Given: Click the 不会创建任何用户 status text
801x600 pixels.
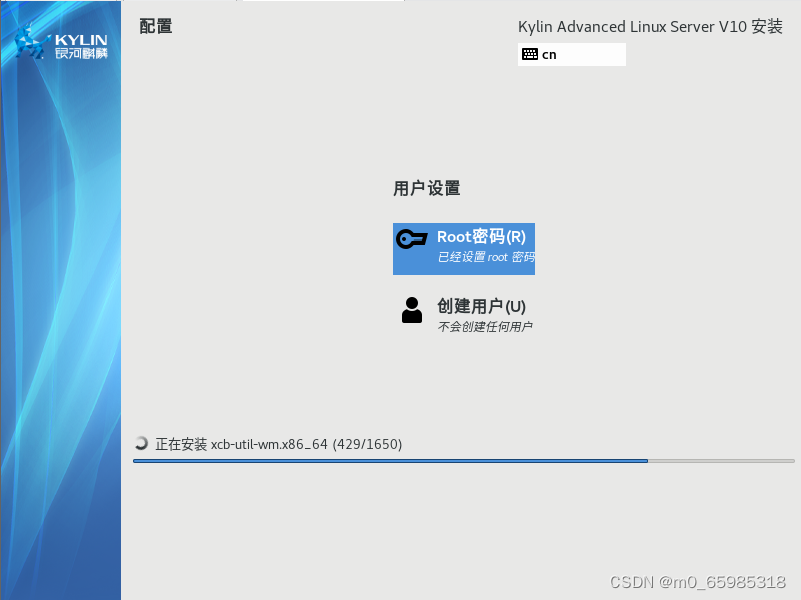Looking at the screenshot, I should [485, 326].
